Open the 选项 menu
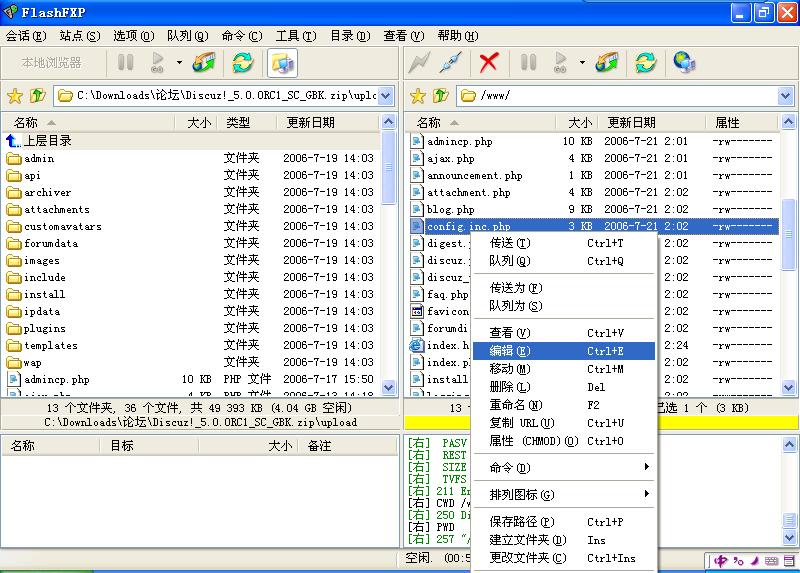The image size is (800, 573). [x=134, y=36]
